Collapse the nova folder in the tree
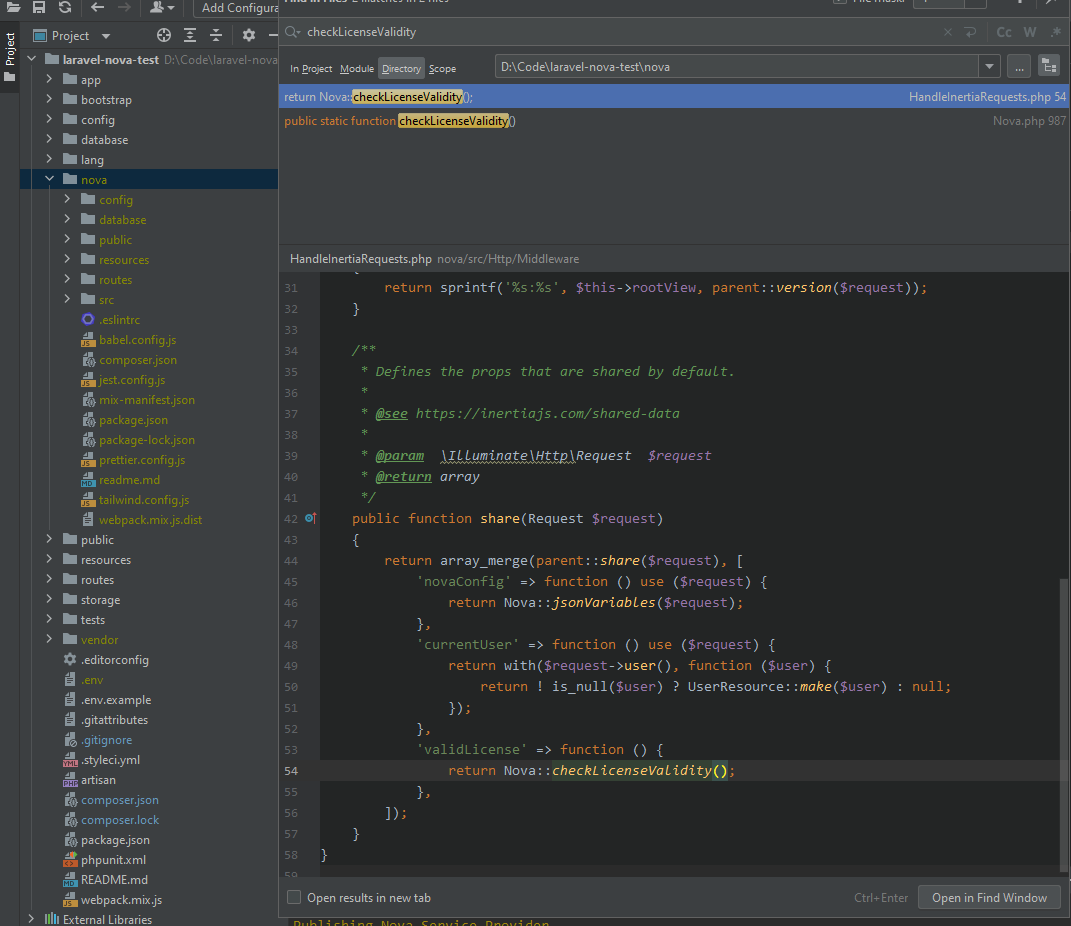Screen dimensions: 1071x926 coord(47,178)
